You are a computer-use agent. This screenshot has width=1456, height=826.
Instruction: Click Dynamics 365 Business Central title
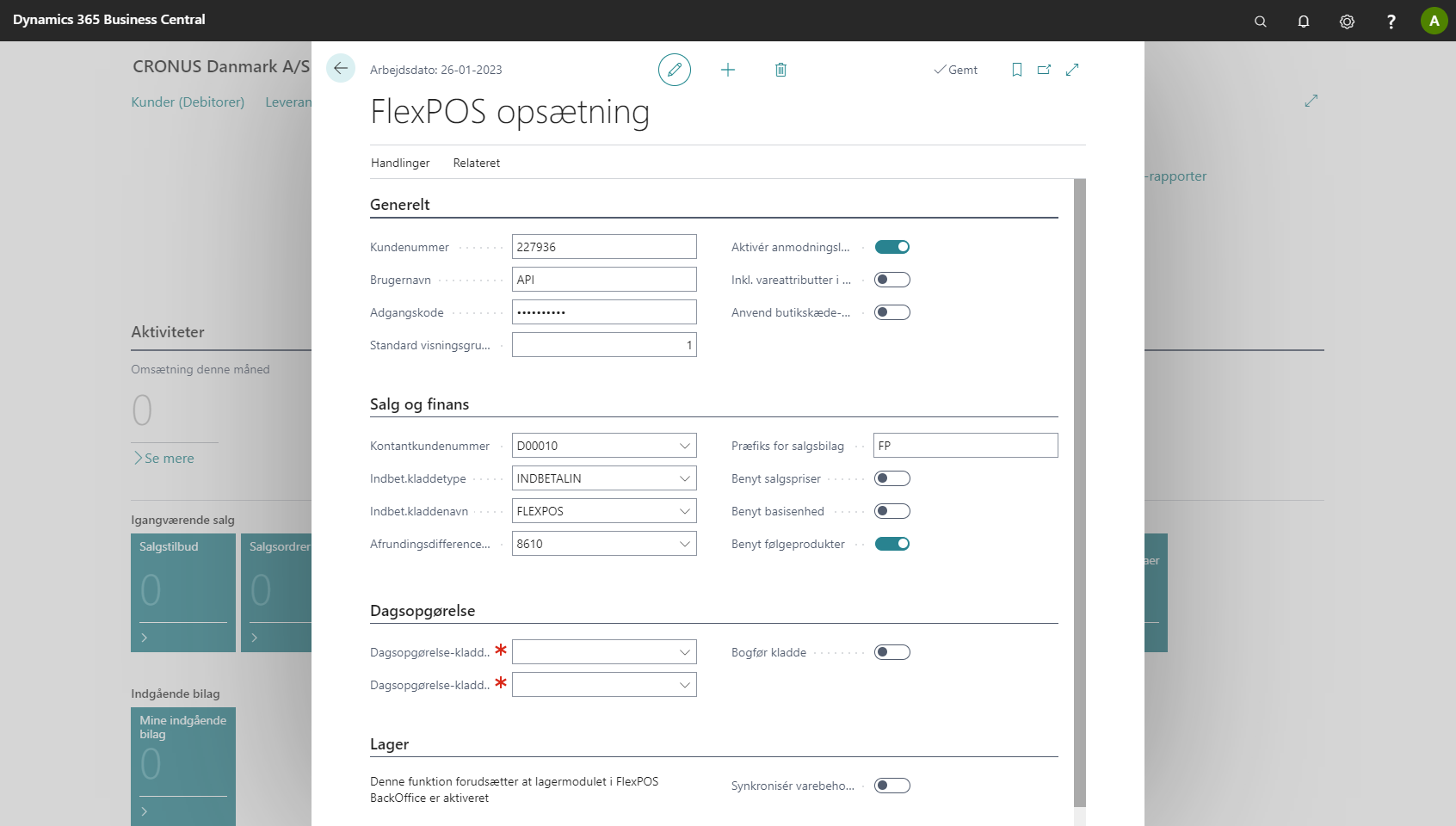[109, 20]
